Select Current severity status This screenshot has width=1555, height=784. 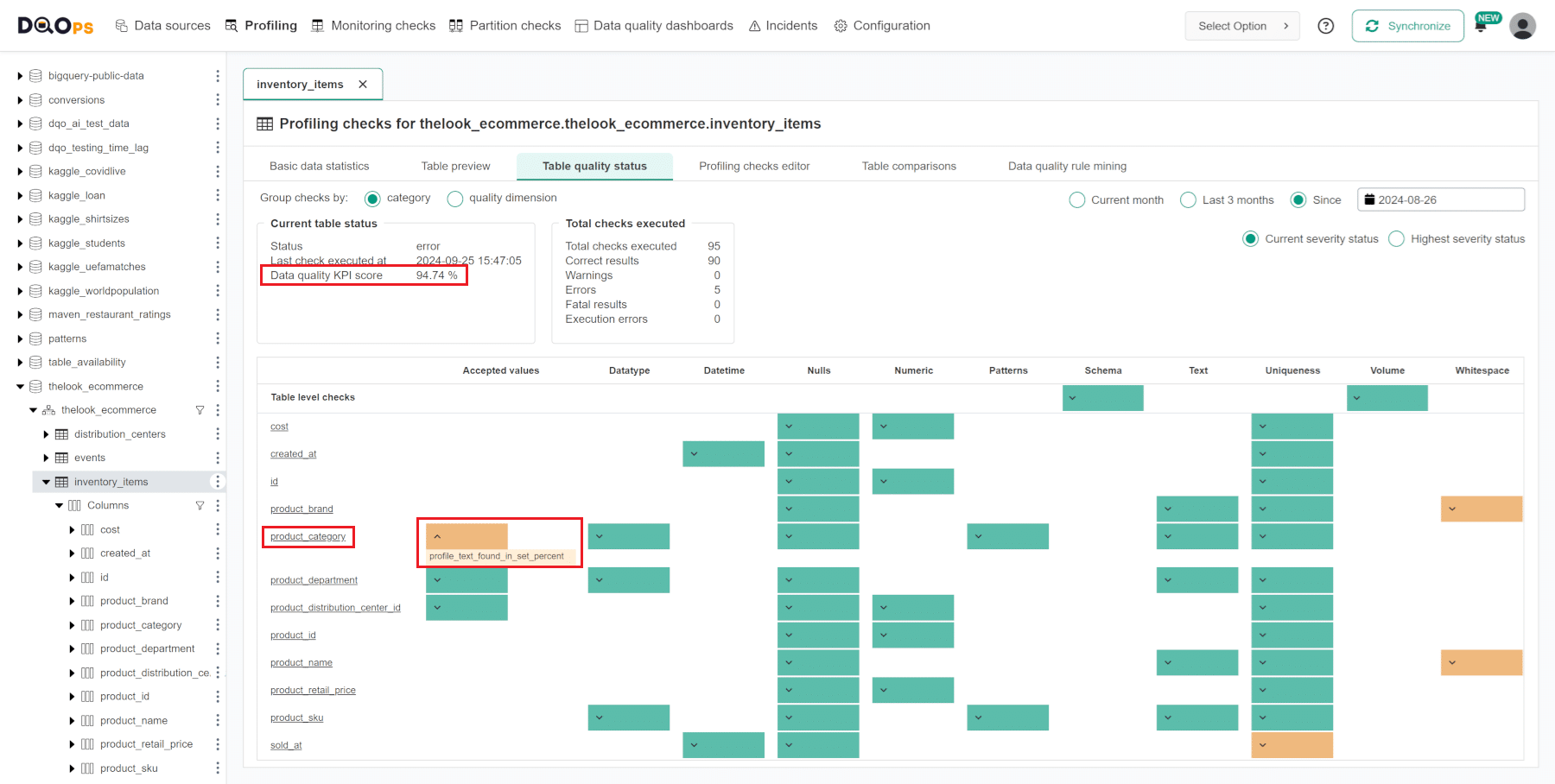point(1251,239)
